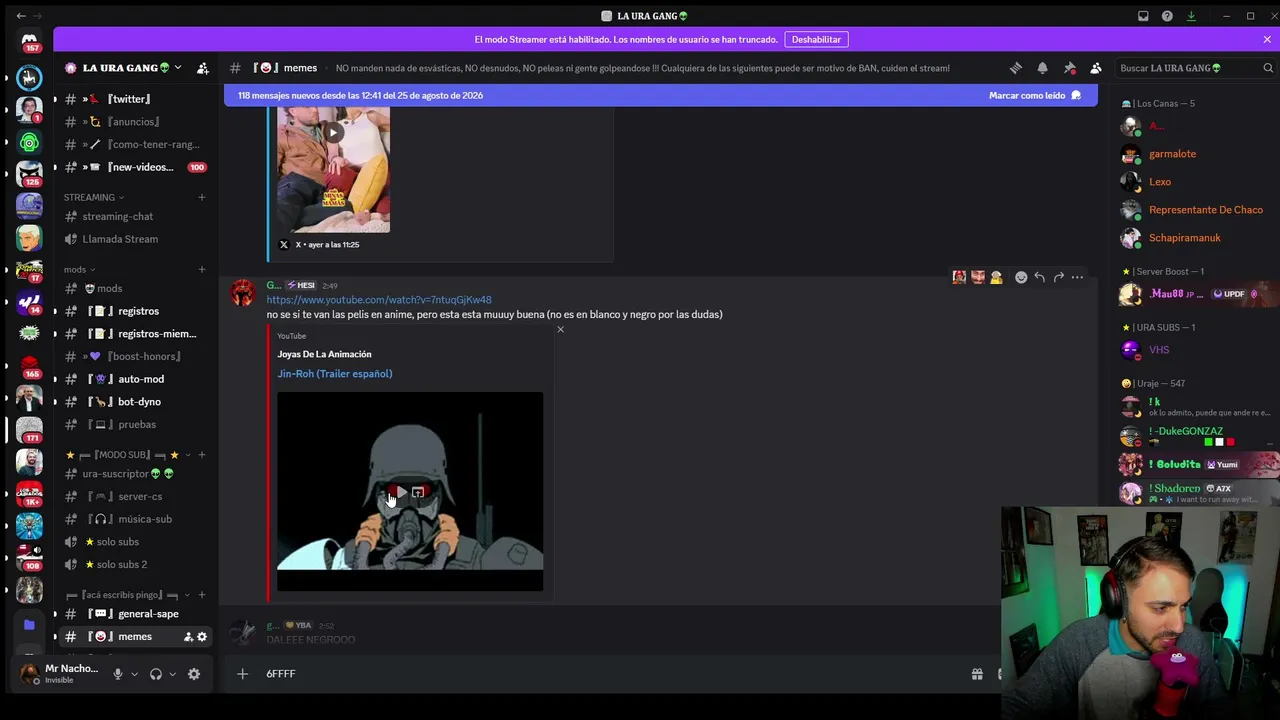Open the YouTube watch URL link

click(x=379, y=300)
